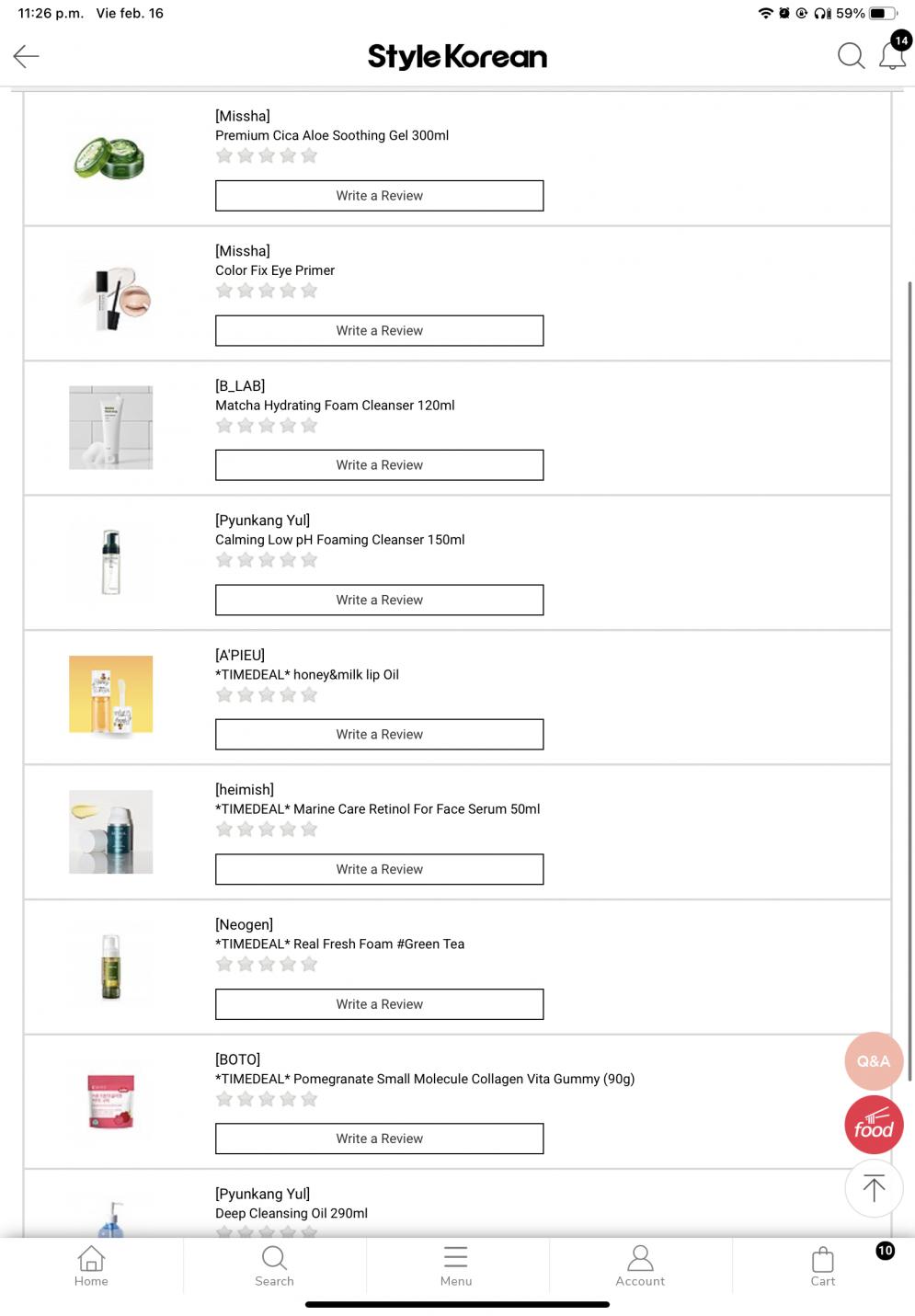This screenshot has height=1316, width=915.
Task: Go to Home tab
Action: click(x=91, y=1265)
